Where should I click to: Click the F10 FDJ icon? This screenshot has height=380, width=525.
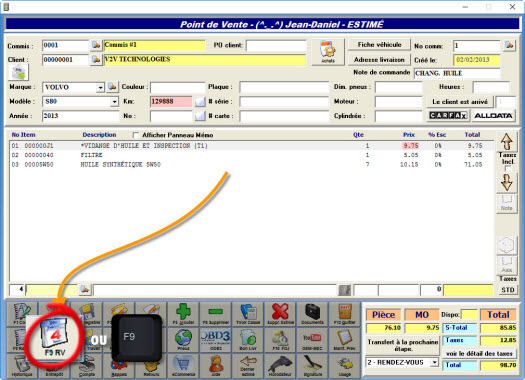[x=280, y=340]
